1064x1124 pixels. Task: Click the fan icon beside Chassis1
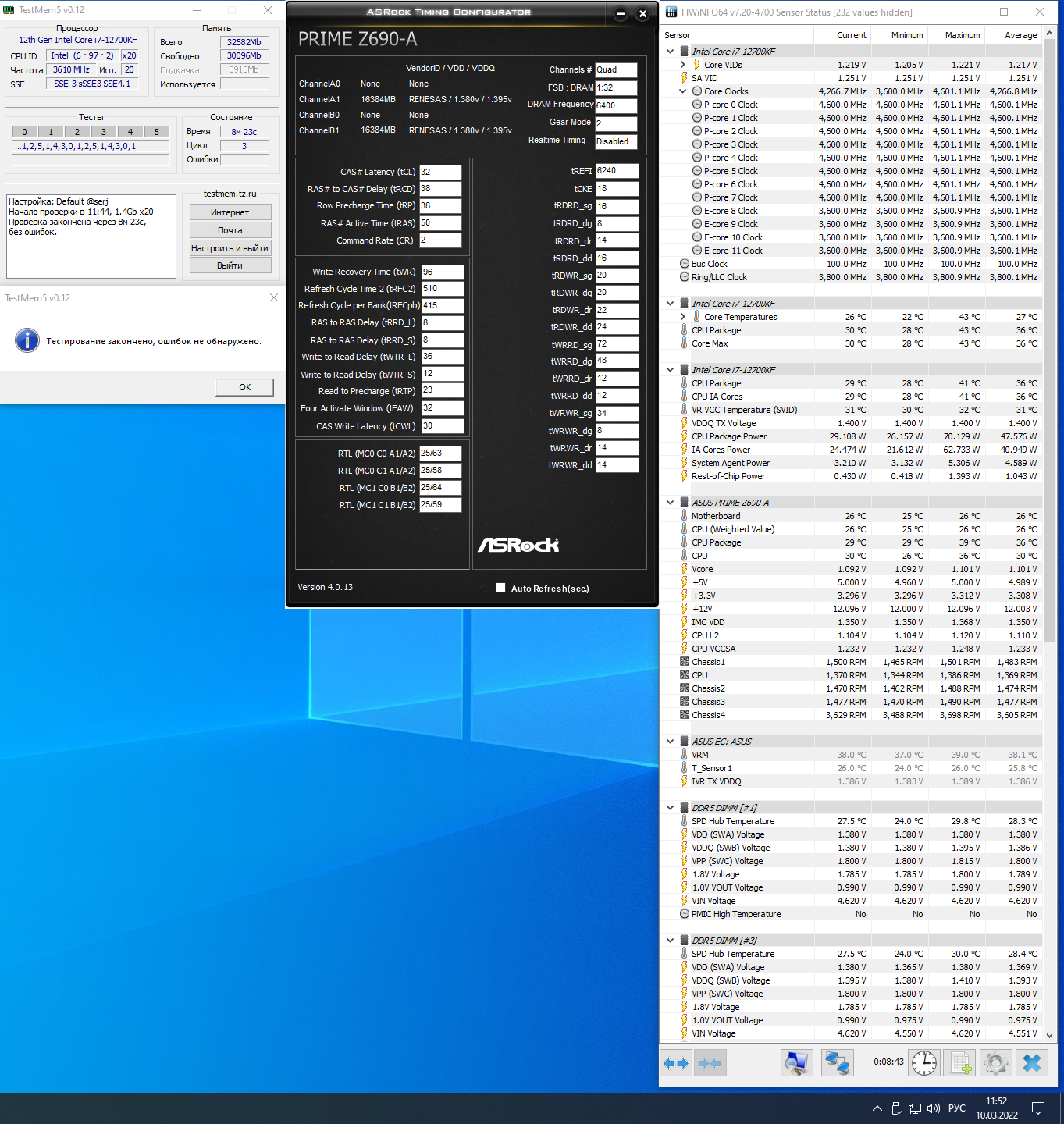(x=685, y=662)
